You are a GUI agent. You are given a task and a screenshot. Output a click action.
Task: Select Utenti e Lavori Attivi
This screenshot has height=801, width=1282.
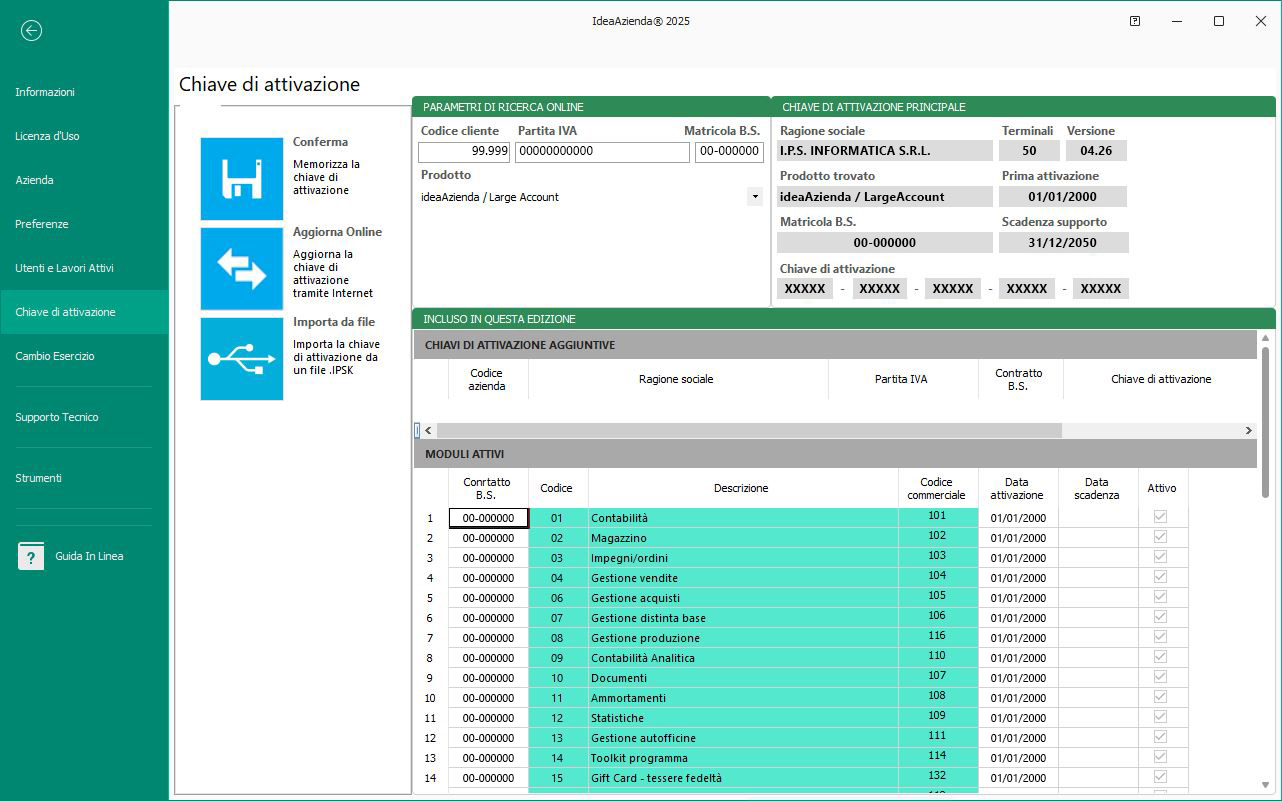[64, 268]
